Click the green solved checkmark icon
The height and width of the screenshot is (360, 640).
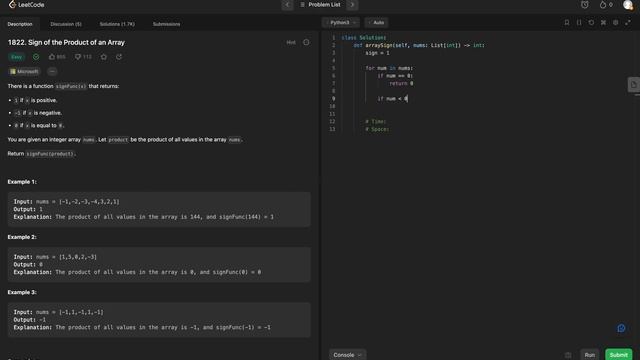click(x=36, y=57)
